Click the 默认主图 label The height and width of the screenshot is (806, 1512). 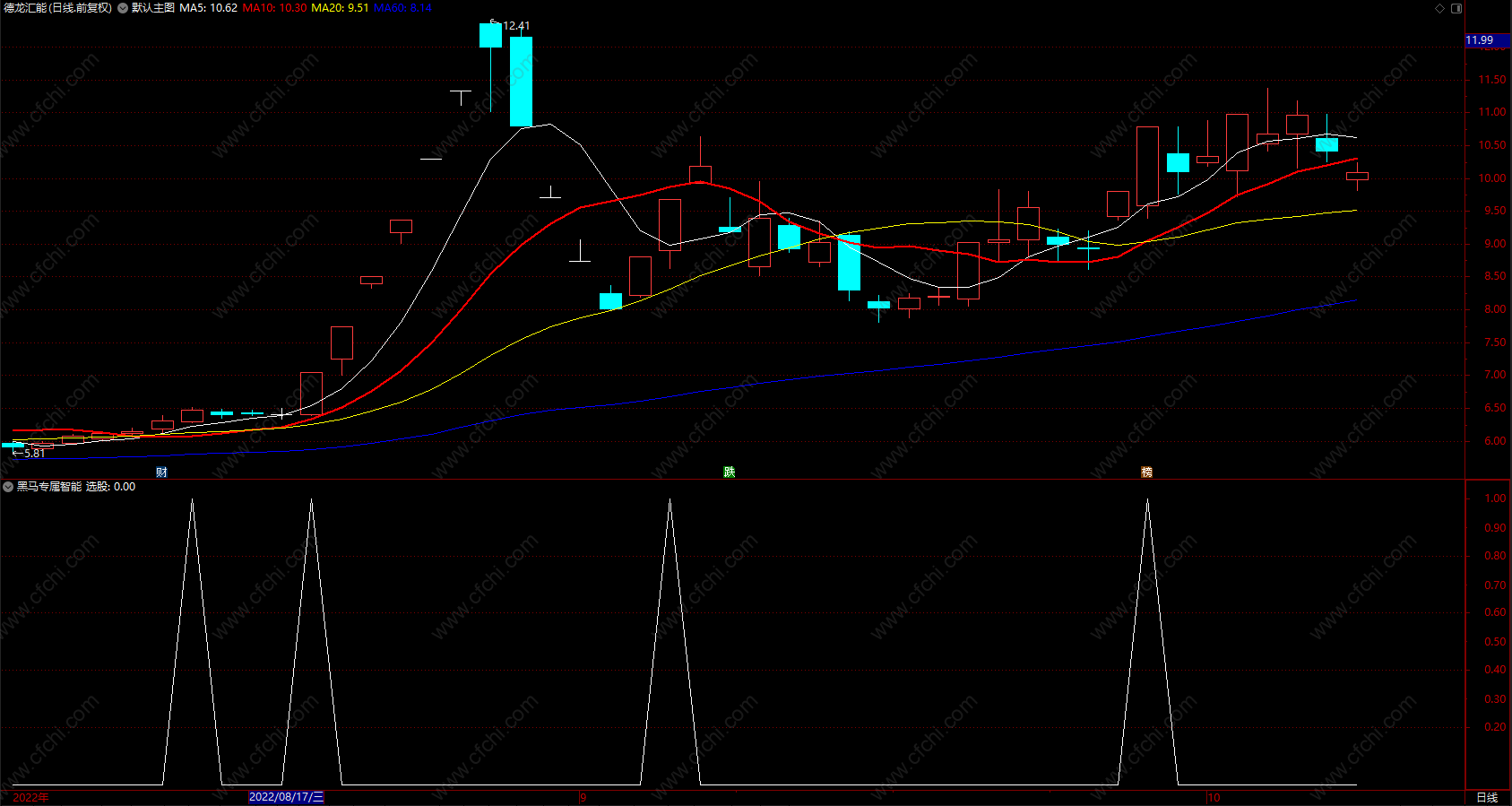point(153,8)
